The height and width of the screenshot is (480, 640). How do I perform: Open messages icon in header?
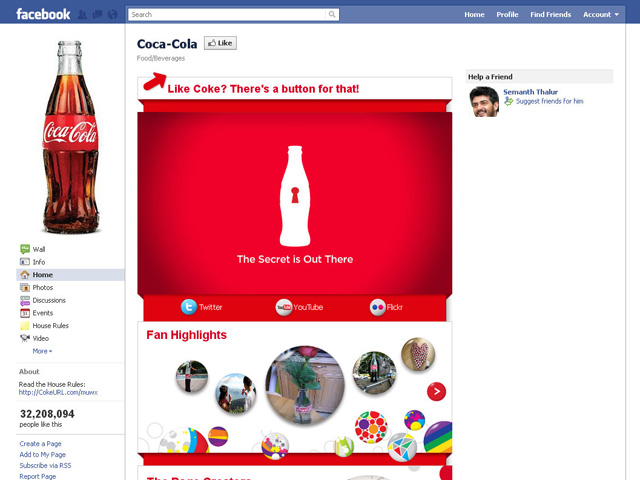tap(97, 15)
